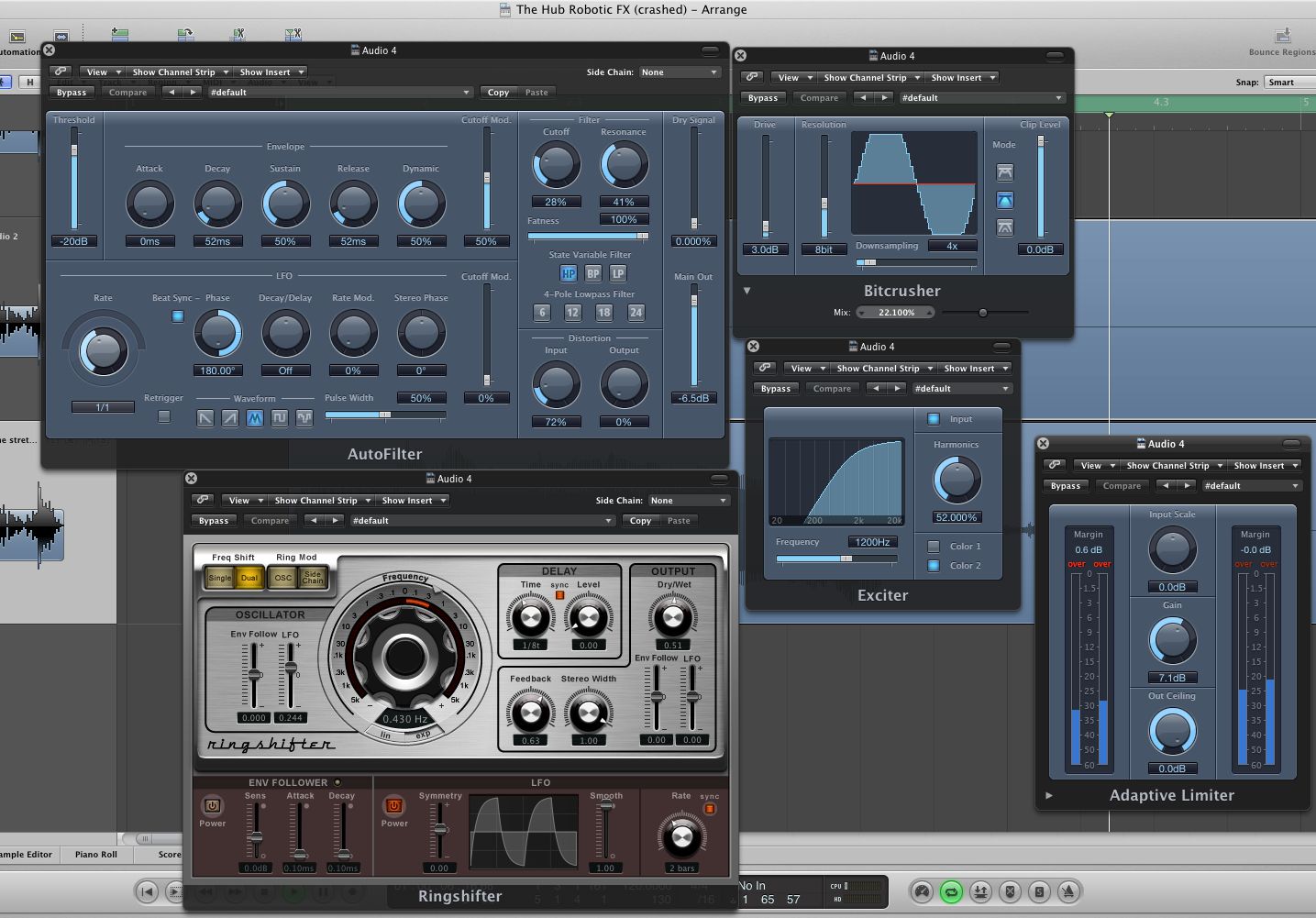
Task: Click Bypass button in AutoFilter window
Action: click(72, 92)
